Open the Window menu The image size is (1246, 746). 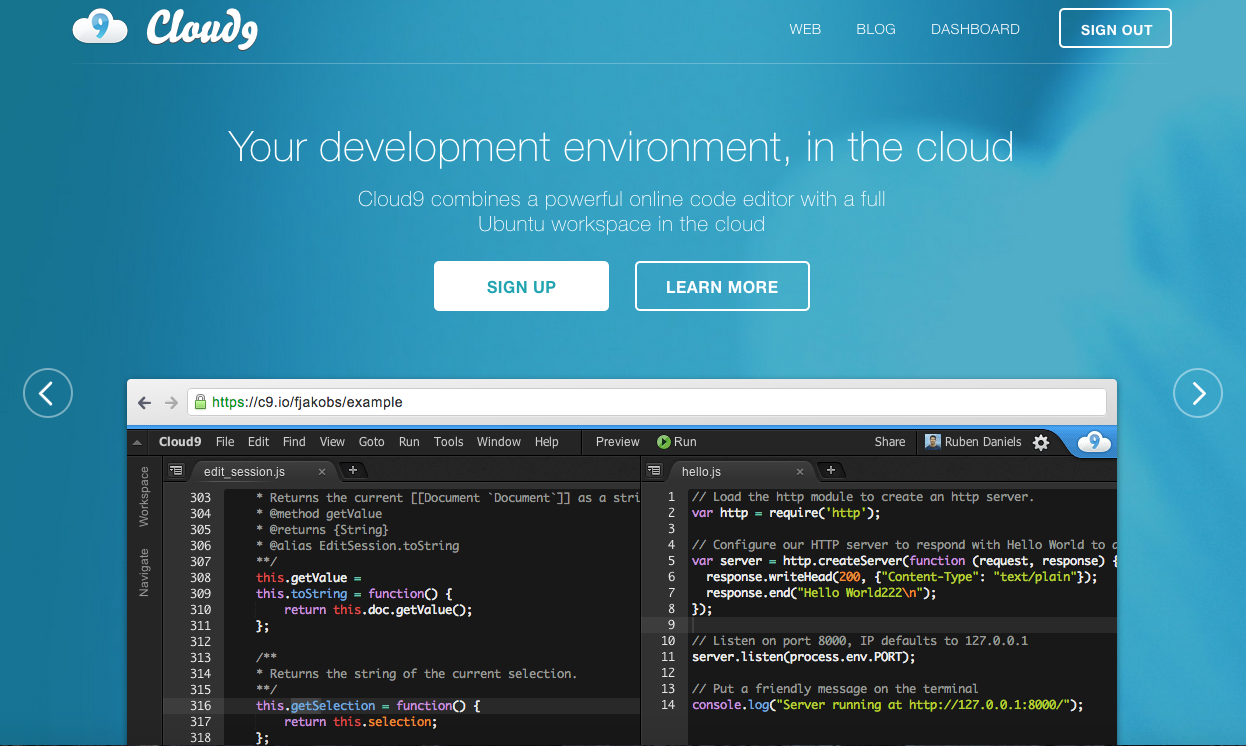(499, 442)
